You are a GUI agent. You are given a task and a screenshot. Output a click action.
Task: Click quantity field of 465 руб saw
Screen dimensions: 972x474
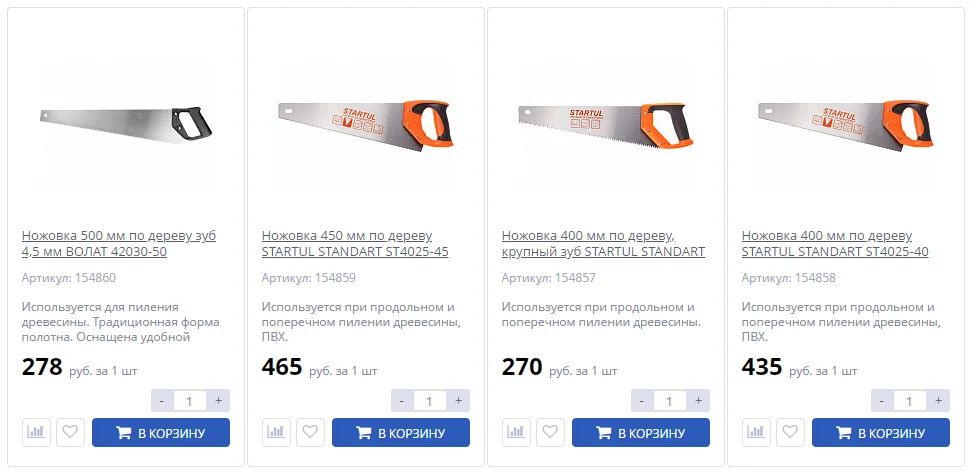(x=429, y=401)
